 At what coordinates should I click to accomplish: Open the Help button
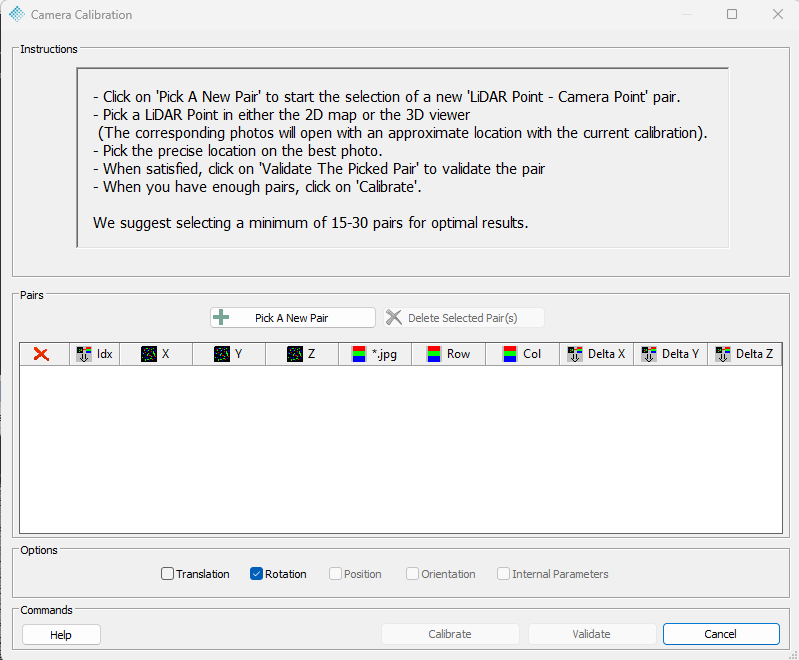click(61, 635)
